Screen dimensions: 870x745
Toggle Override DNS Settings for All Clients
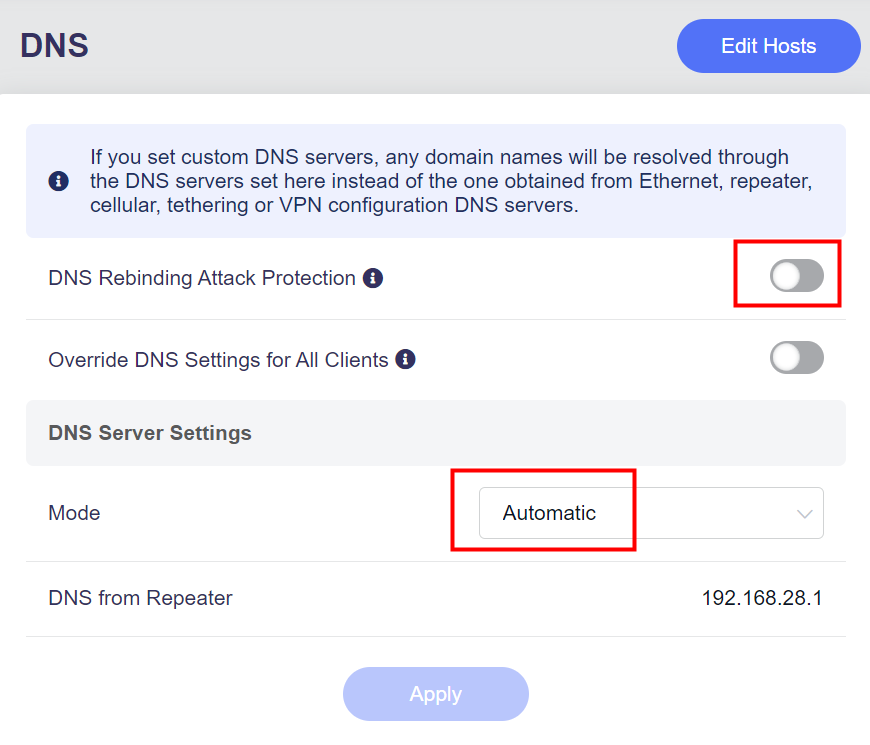pyautogui.click(x=796, y=358)
